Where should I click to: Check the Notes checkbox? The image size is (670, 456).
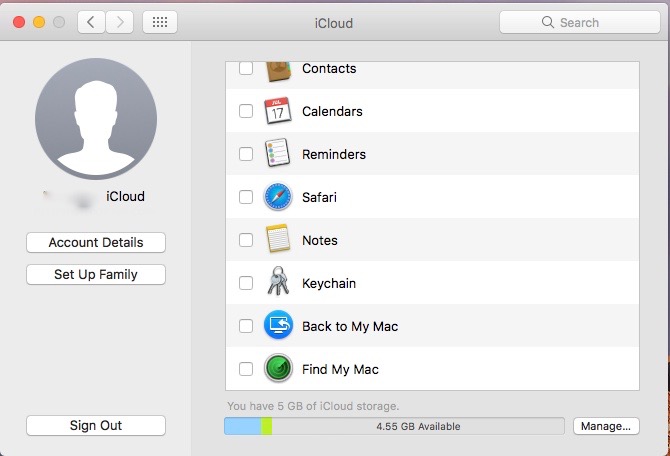pyautogui.click(x=246, y=240)
